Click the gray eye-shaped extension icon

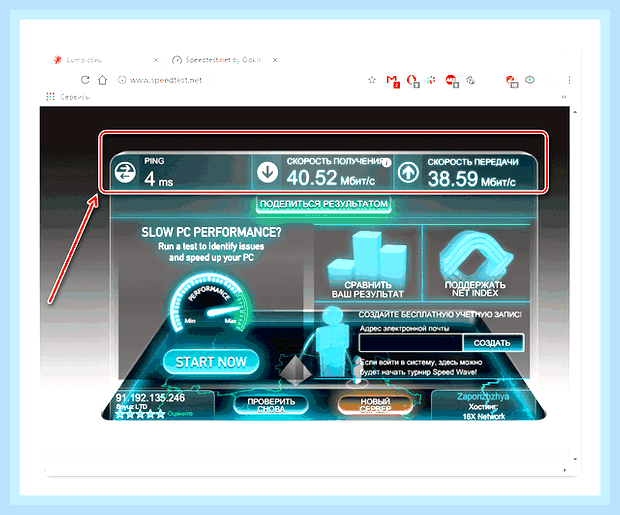click(x=530, y=80)
